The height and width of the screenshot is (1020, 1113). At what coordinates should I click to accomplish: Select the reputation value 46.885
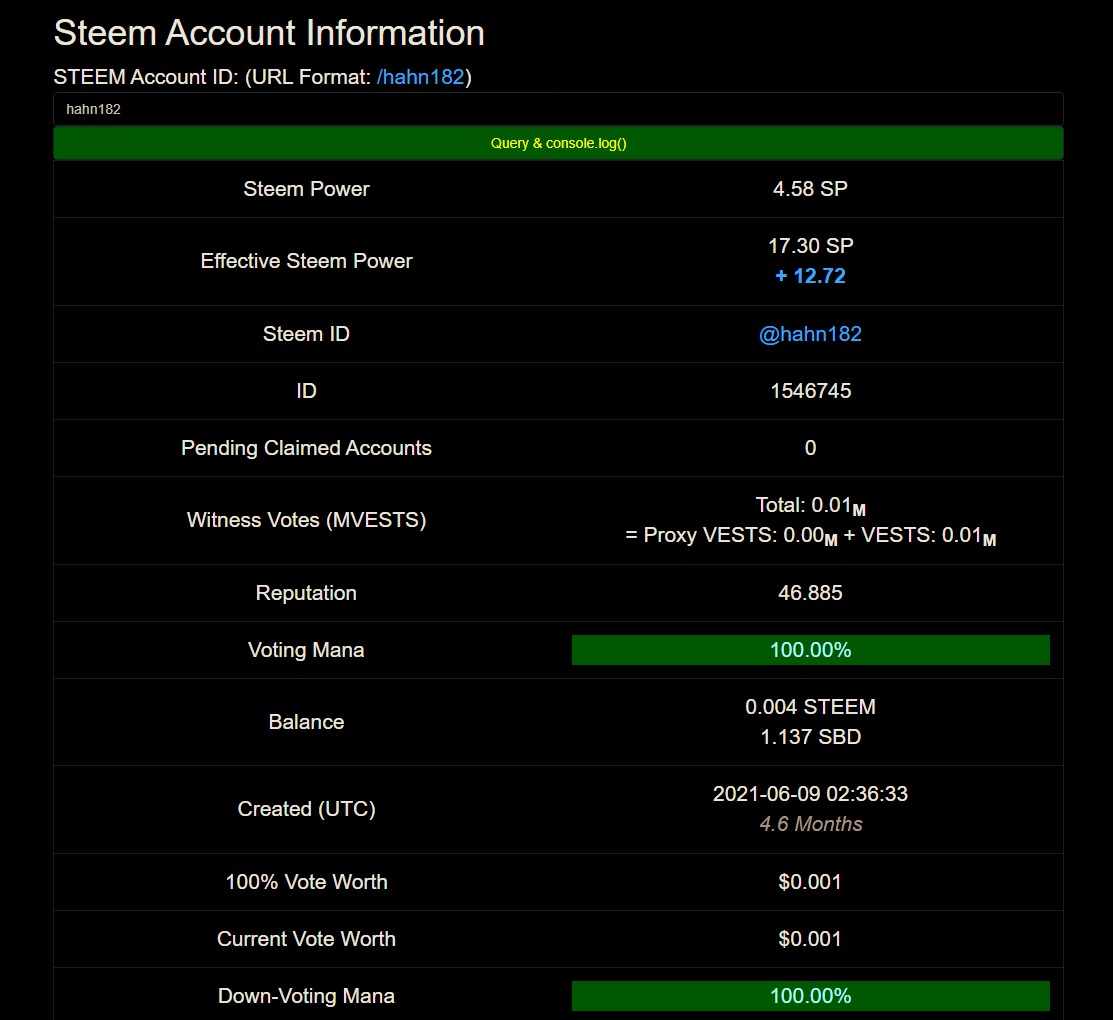point(810,593)
